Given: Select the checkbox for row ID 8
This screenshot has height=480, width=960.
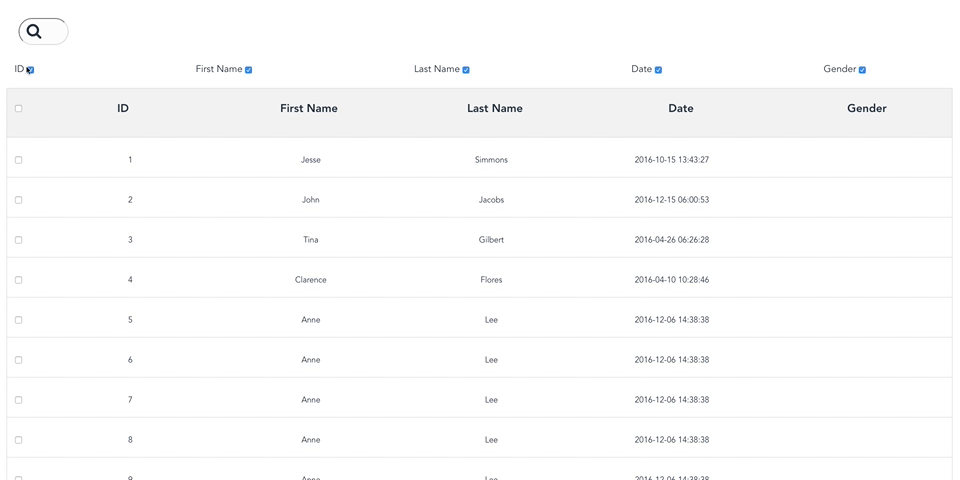Looking at the screenshot, I should 18,440.
